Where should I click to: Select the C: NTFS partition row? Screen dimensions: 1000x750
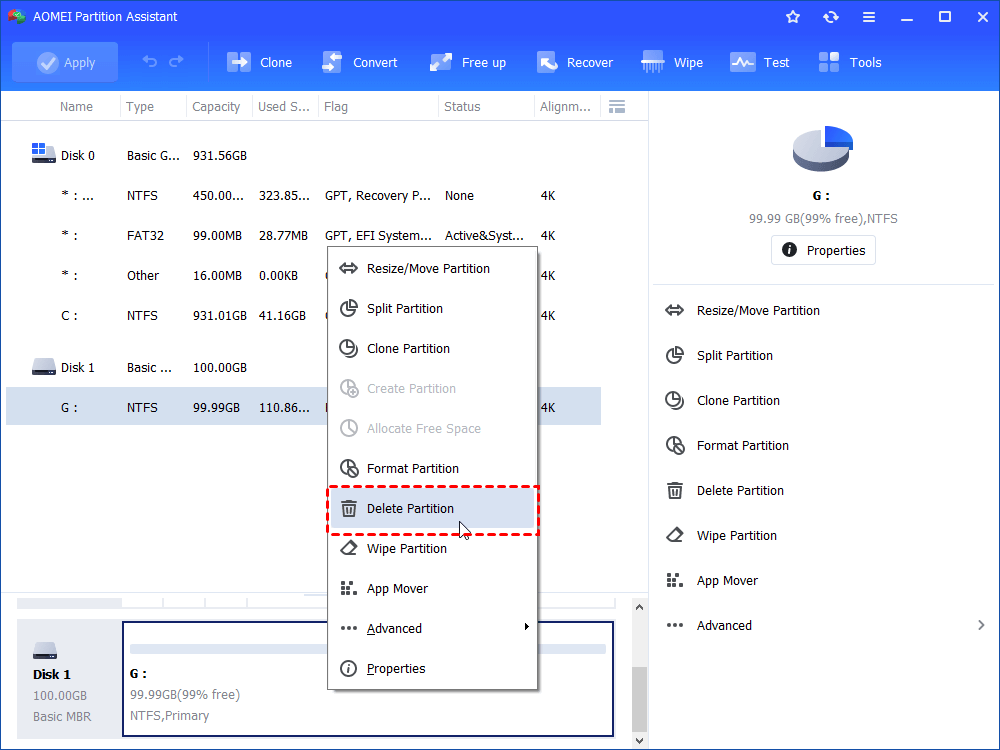tap(304, 316)
